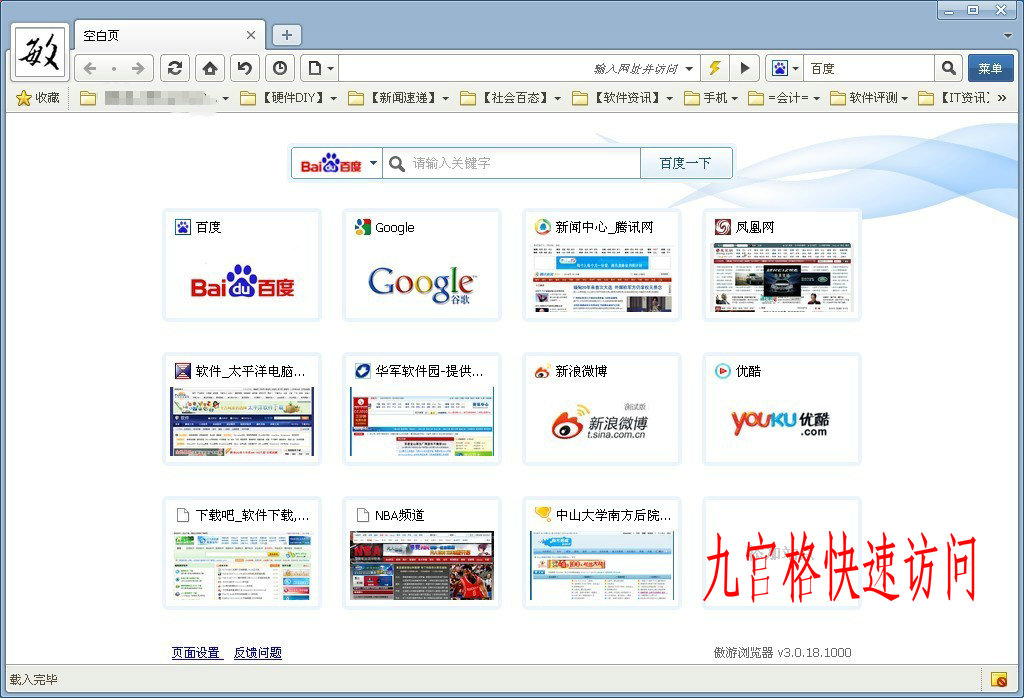Viewport: 1024px width, 698px height.
Task: Open the 菜单 main menu button
Action: tap(990, 68)
